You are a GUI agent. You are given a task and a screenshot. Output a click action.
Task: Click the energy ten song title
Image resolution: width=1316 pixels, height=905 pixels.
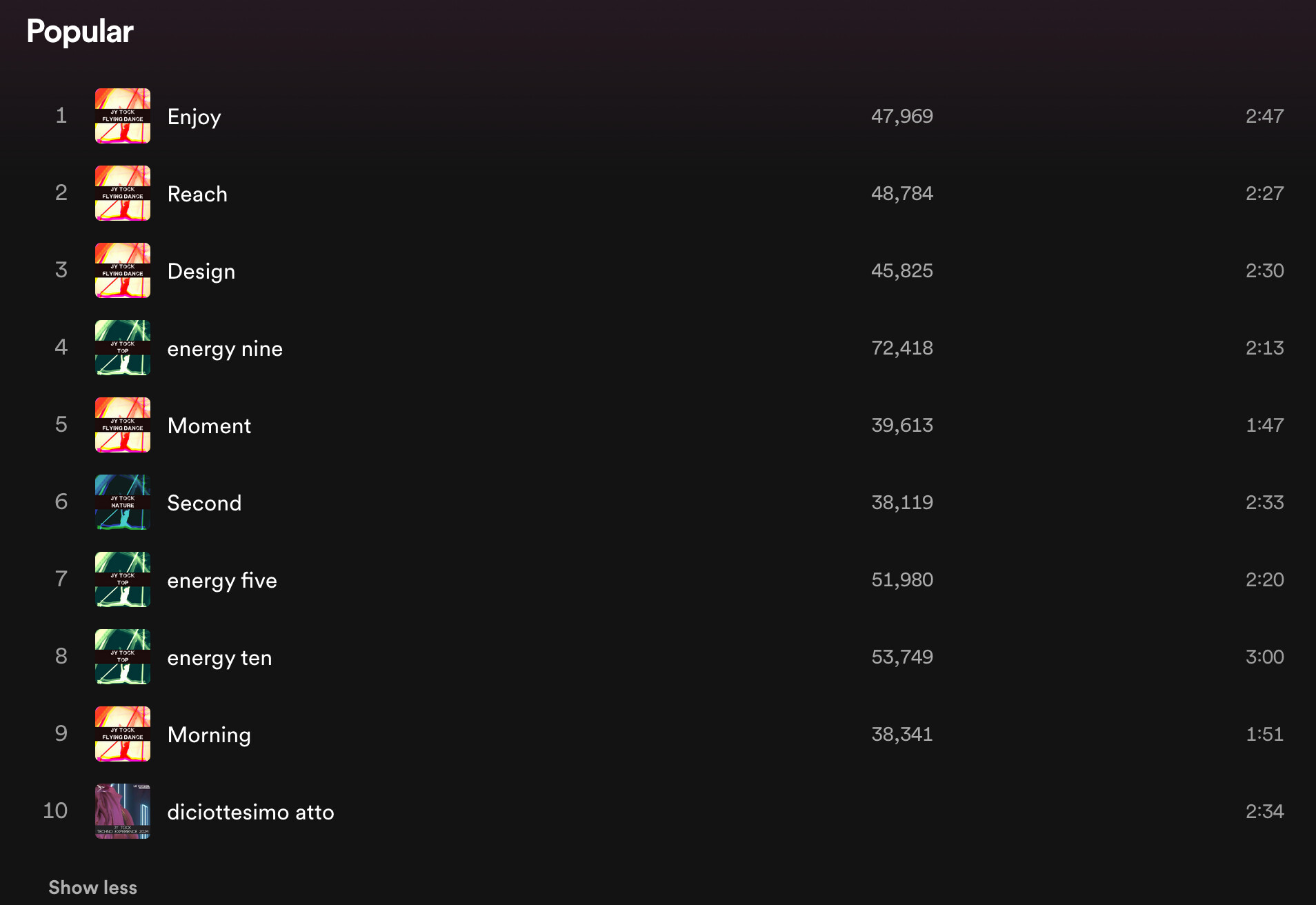[x=219, y=657]
